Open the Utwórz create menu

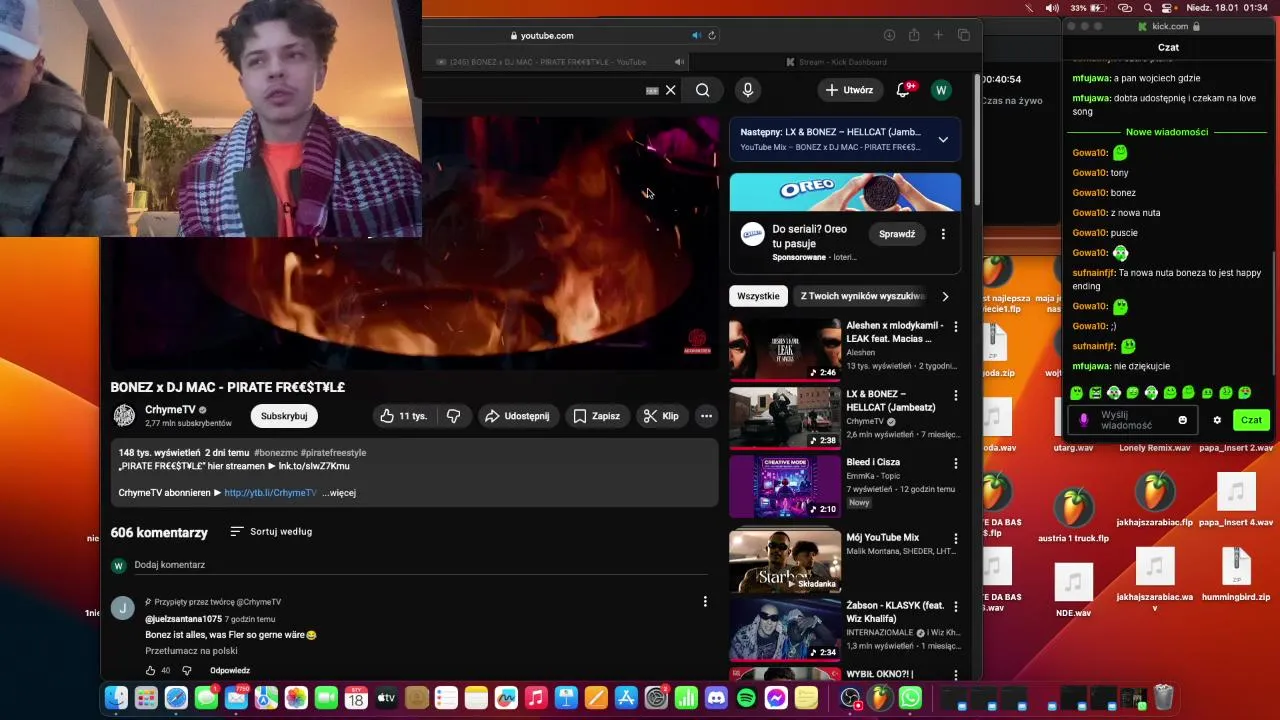pos(849,90)
